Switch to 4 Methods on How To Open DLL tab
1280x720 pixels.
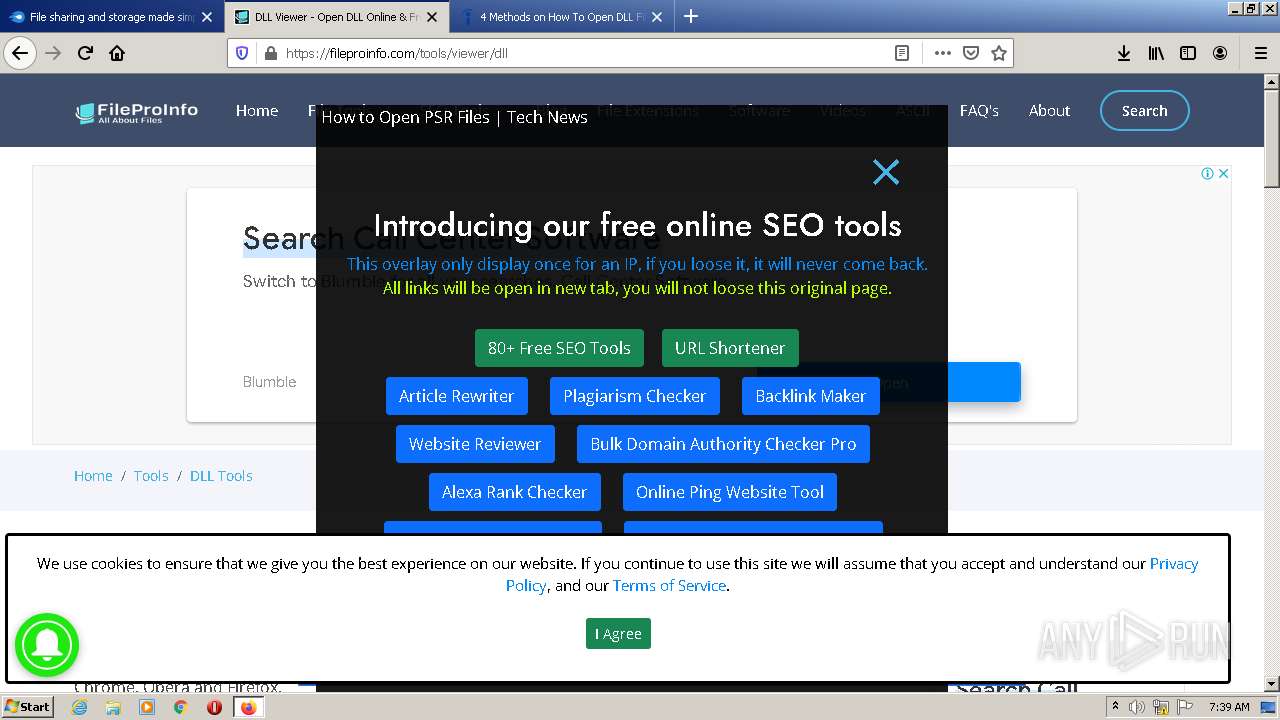[562, 17]
